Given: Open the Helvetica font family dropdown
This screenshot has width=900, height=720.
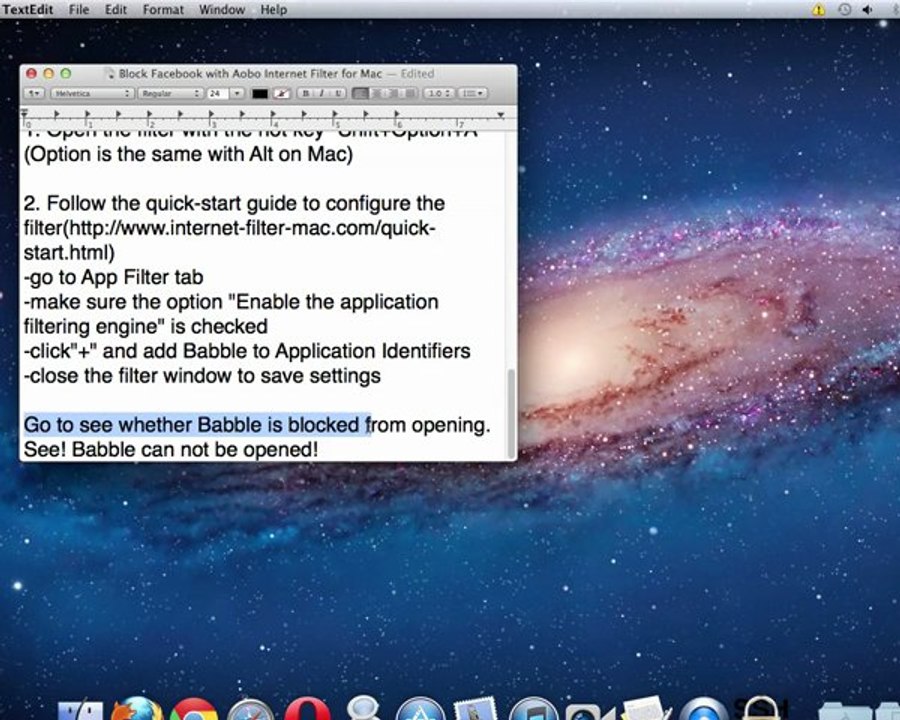Looking at the screenshot, I should tap(92, 93).
